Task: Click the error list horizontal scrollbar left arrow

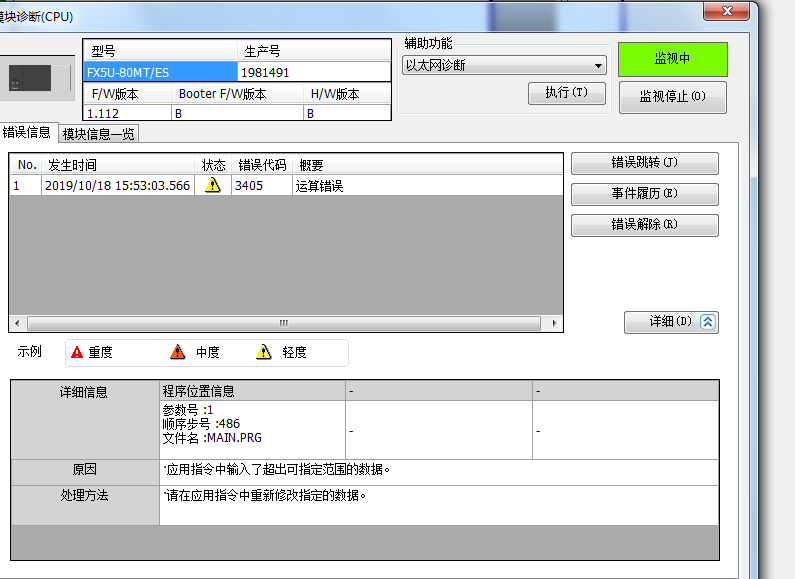Action: 17,324
